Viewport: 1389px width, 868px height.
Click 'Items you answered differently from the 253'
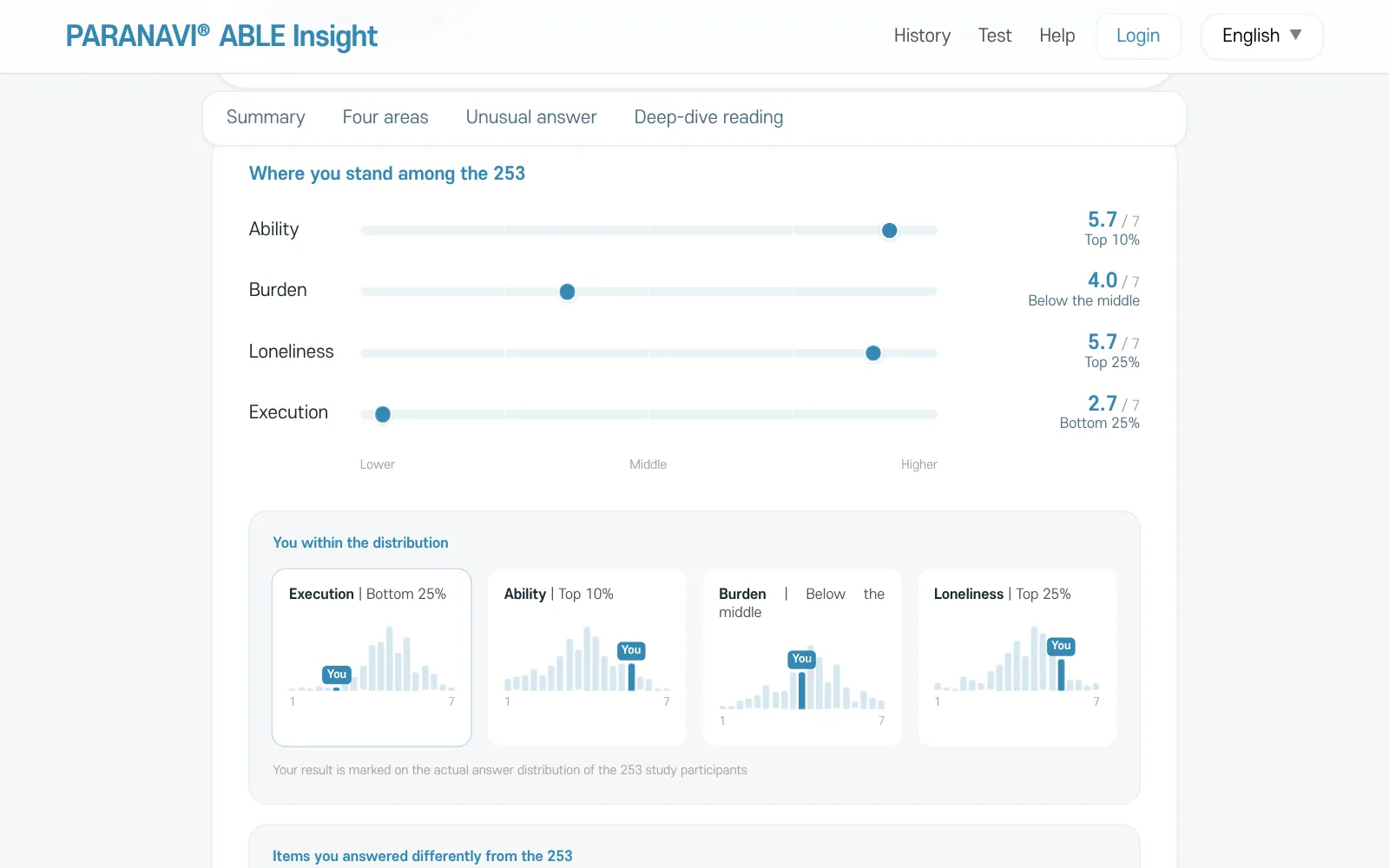pos(423,856)
